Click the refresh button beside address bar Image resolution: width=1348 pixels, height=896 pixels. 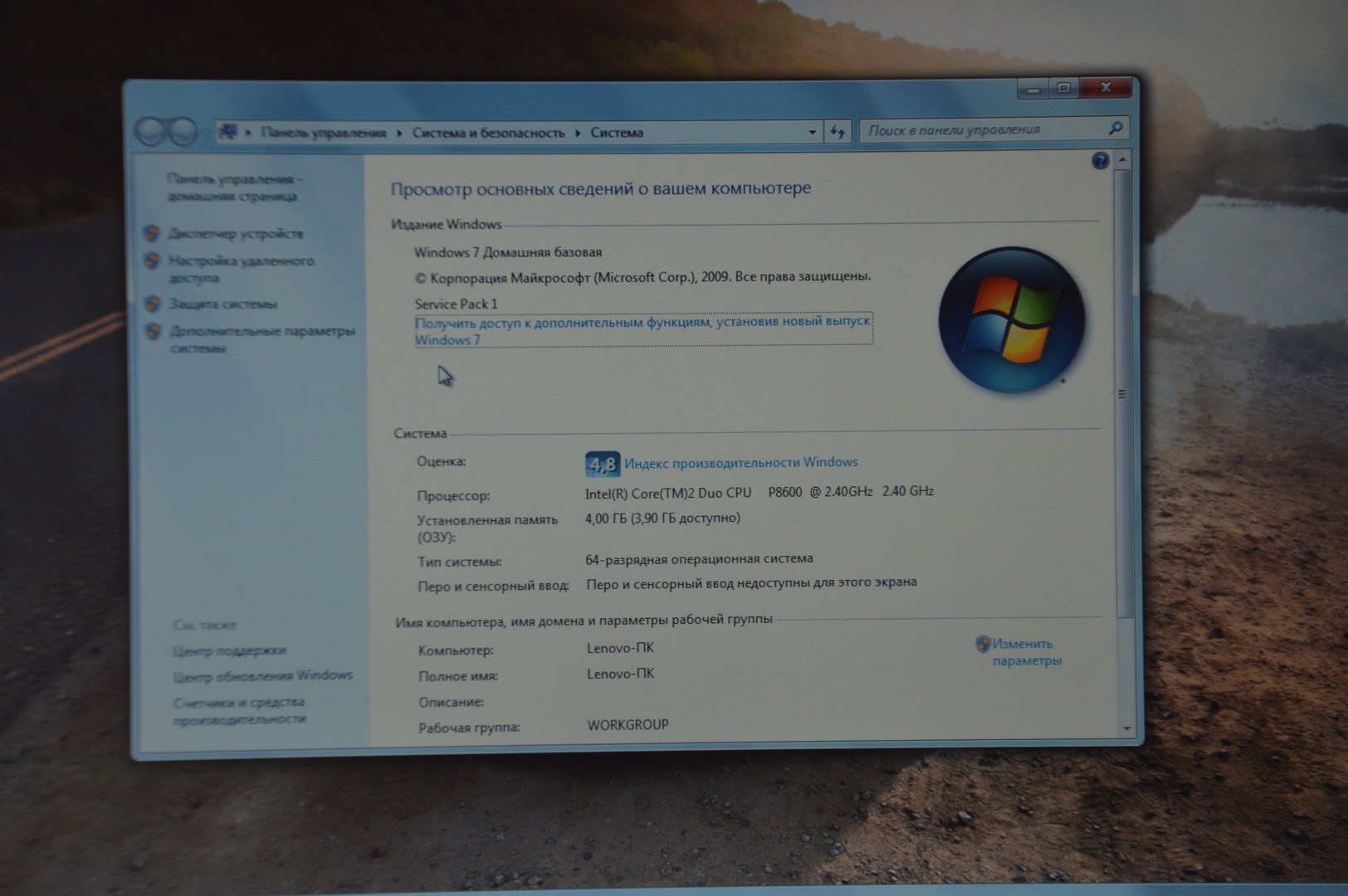pos(838,132)
